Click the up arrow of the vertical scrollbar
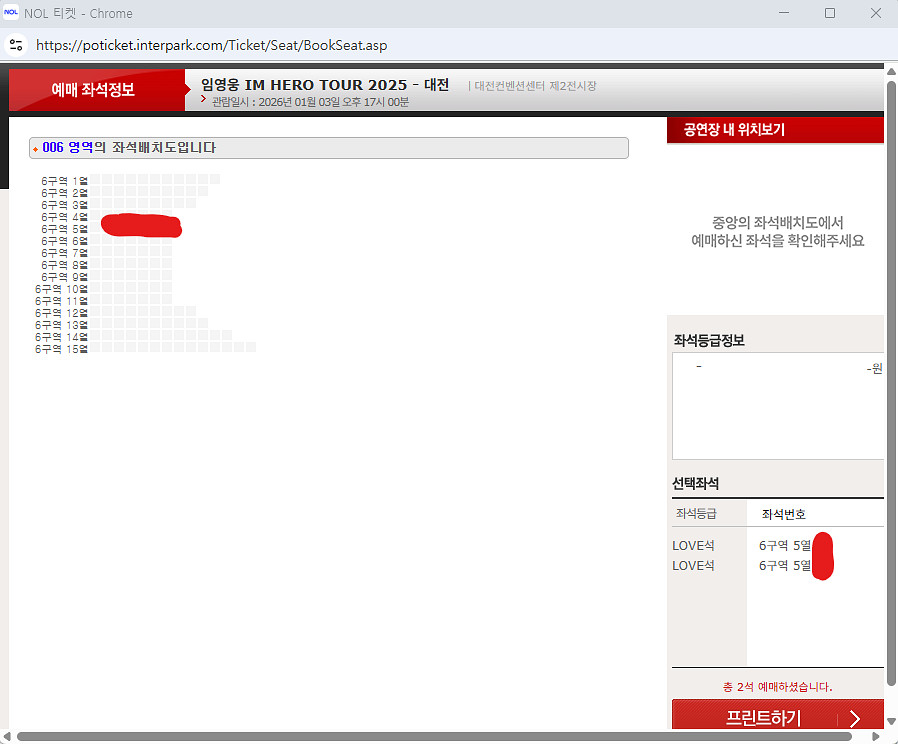Image resolution: width=898 pixels, height=744 pixels. tap(891, 70)
